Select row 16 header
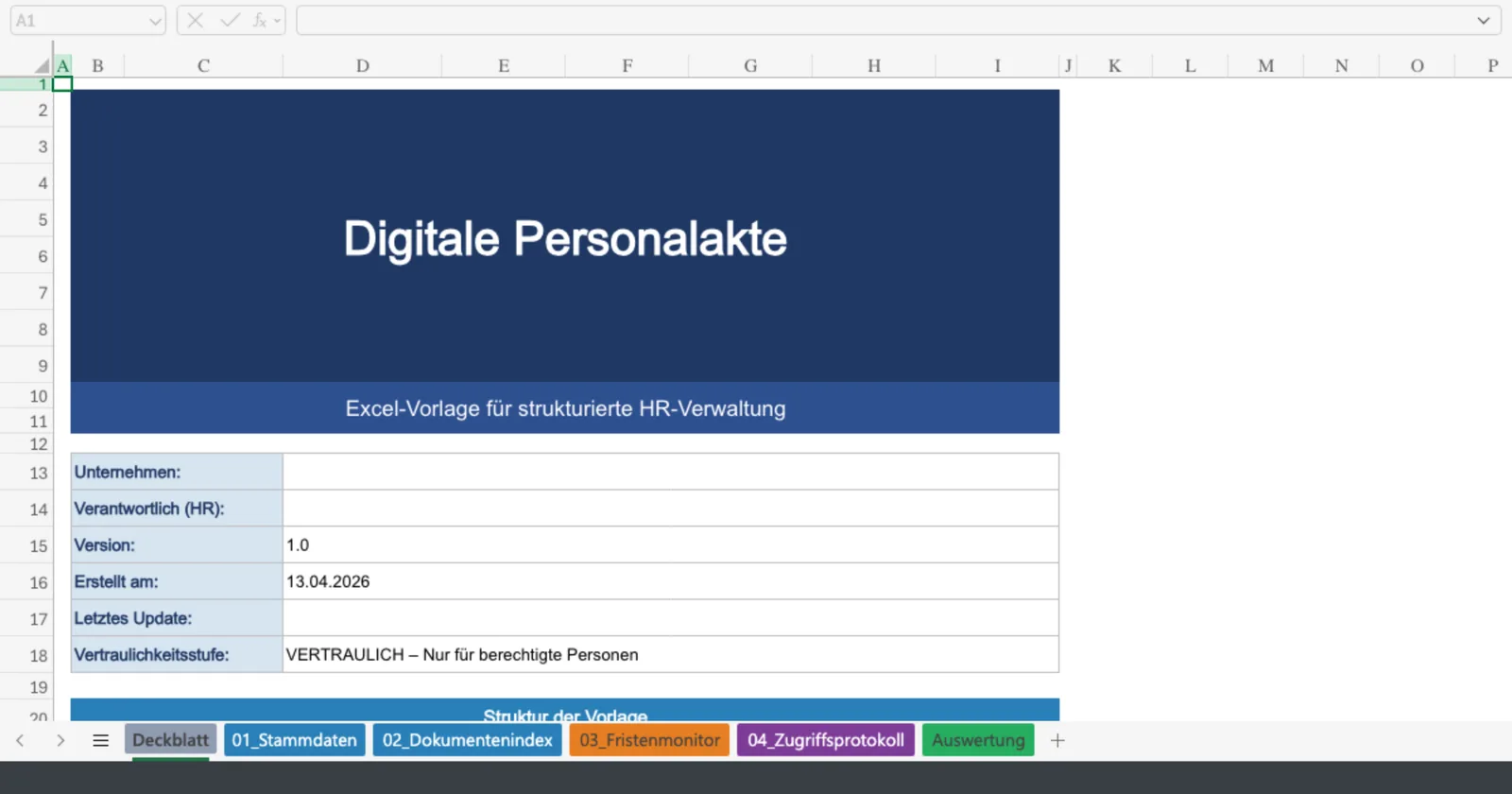The image size is (1512, 794). [x=26, y=582]
